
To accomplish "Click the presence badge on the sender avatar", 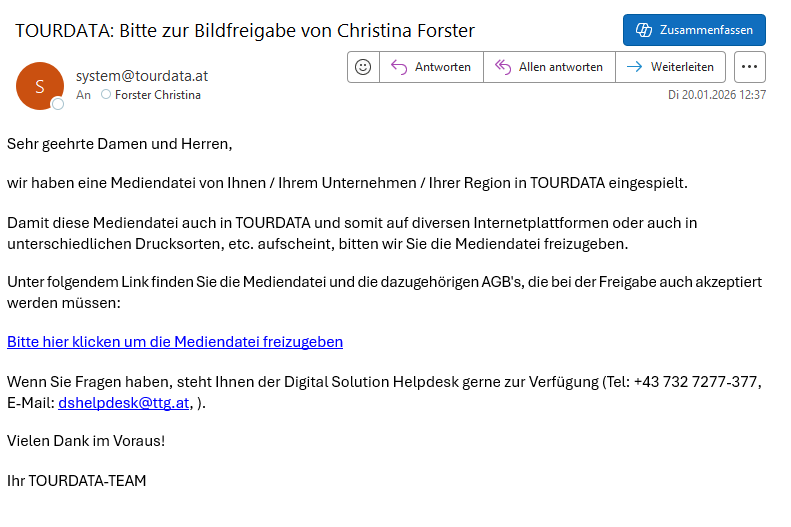I will pyautogui.click(x=58, y=104).
